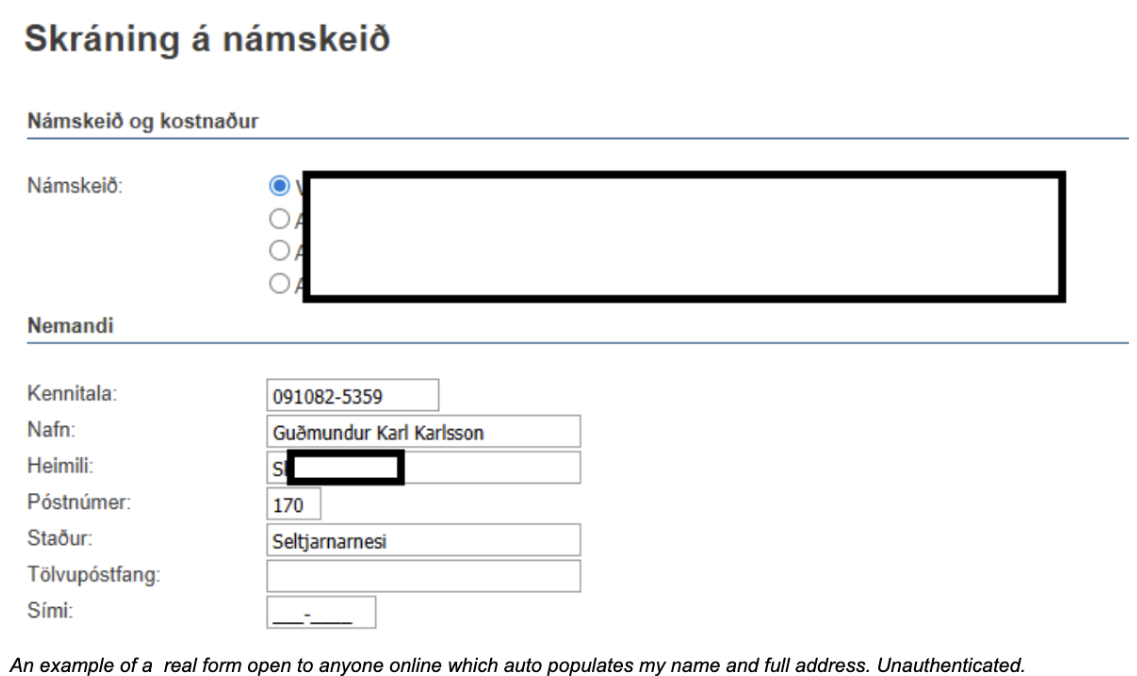The height and width of the screenshot is (676, 1137).
Task: Select the fourth Námskeið radio option
Action: (x=279, y=284)
